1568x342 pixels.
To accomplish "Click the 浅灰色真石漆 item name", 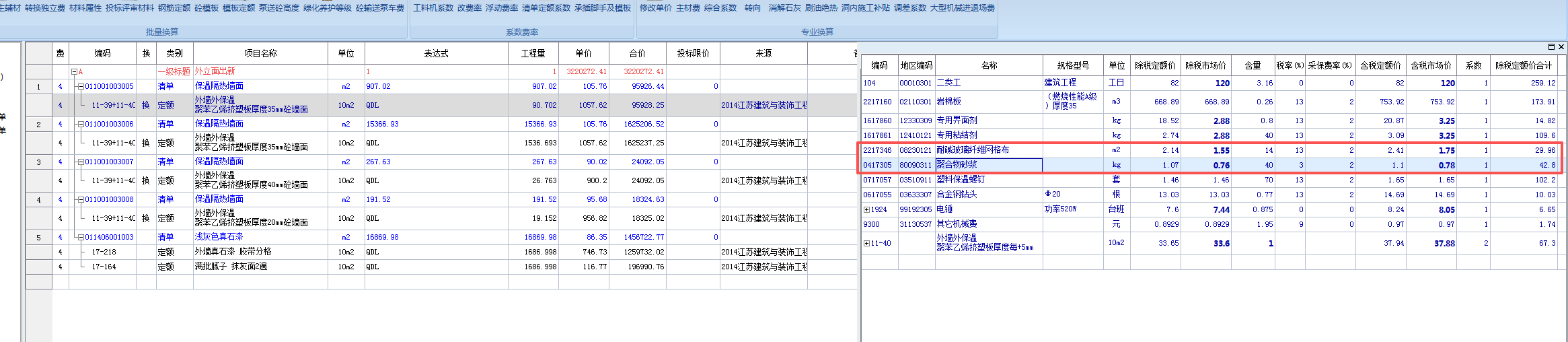I will 219,237.
